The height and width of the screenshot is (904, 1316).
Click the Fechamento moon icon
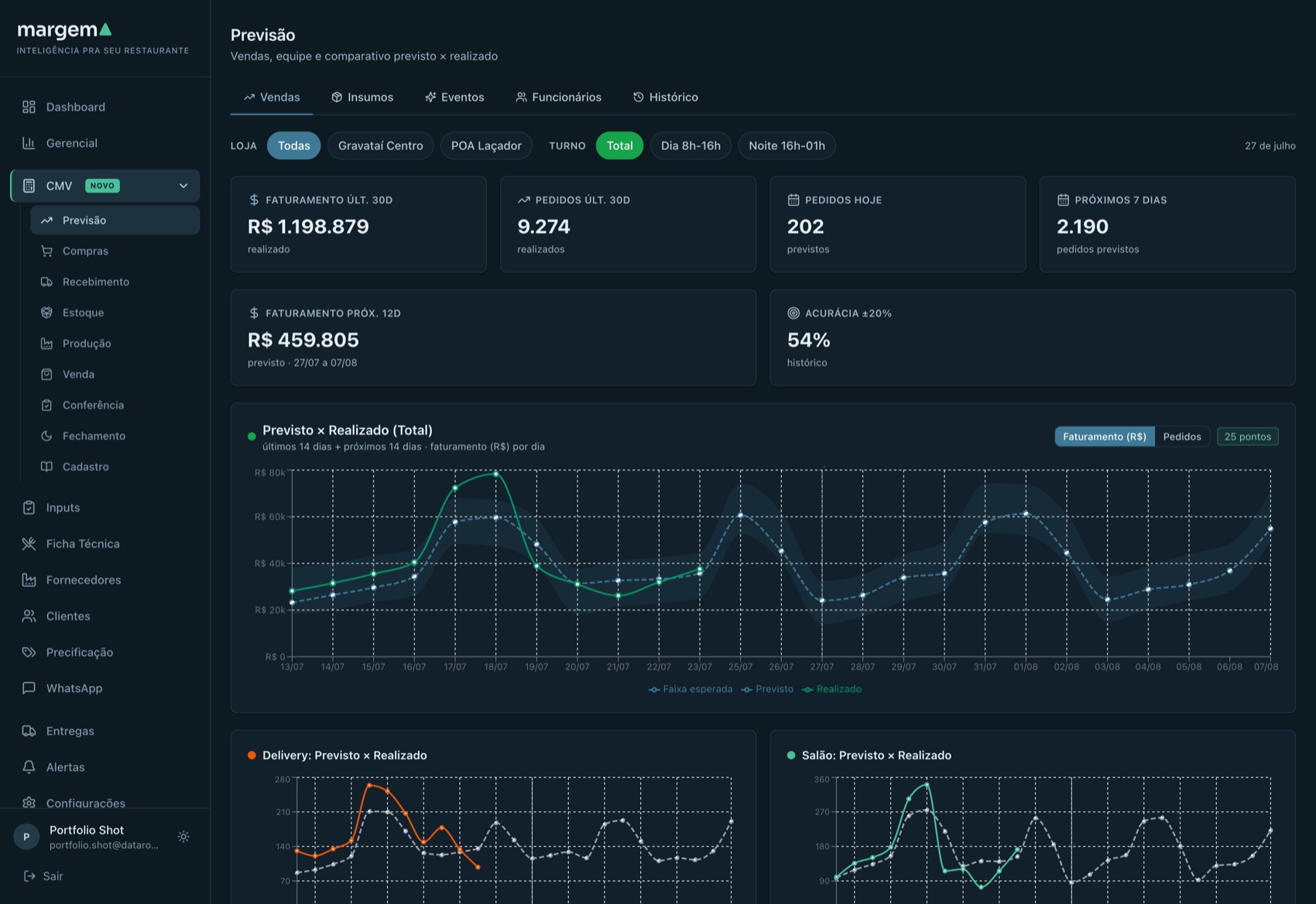point(46,436)
